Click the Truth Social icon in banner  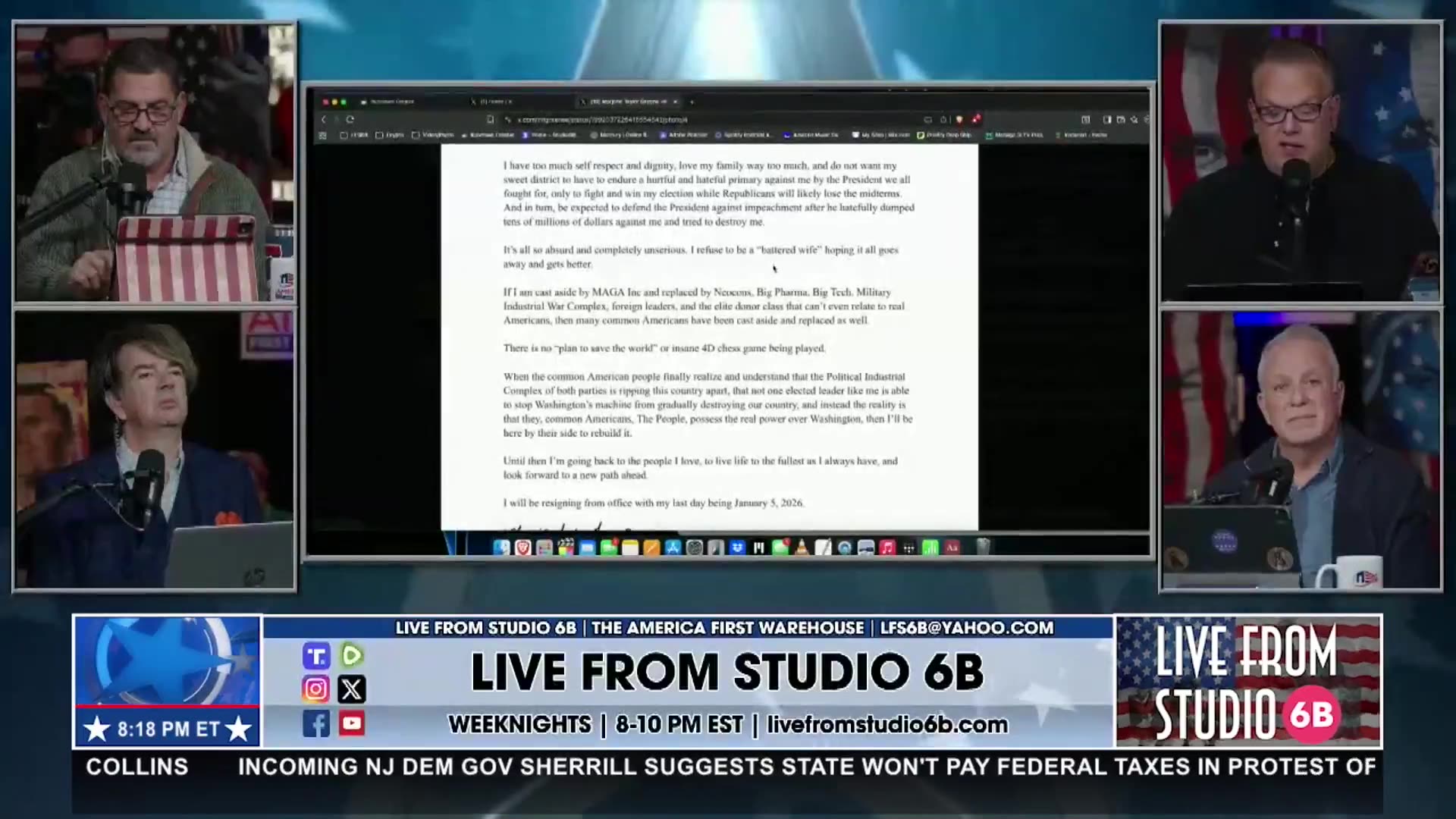315,655
